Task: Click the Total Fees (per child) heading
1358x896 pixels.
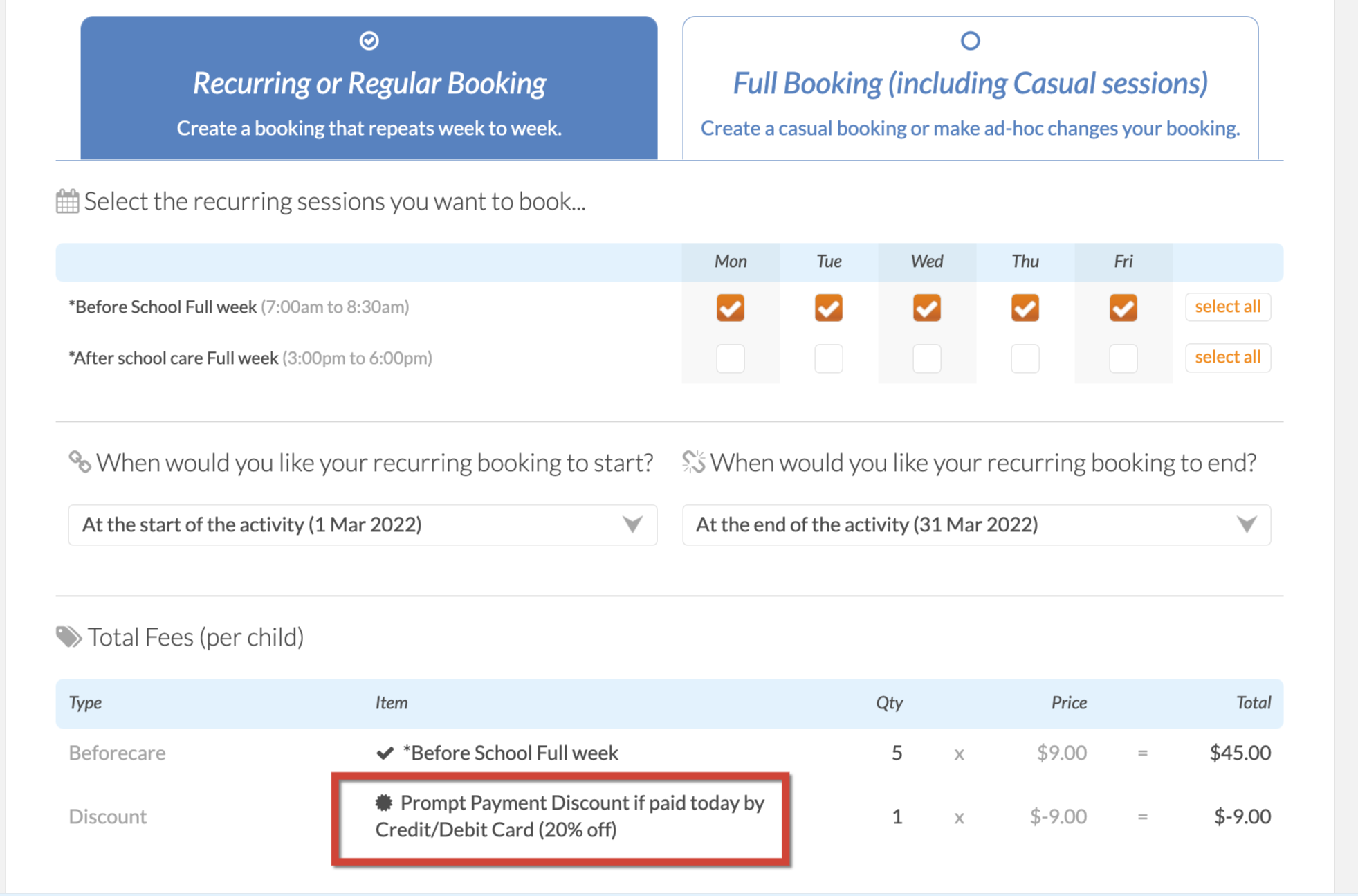Action: click(196, 637)
